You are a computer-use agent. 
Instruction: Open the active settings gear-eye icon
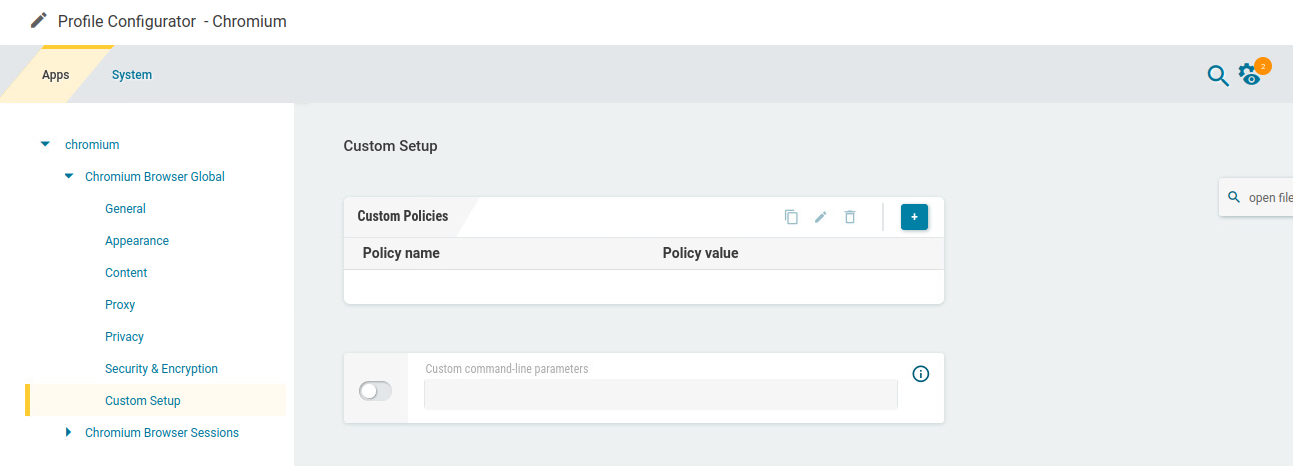coord(1250,74)
